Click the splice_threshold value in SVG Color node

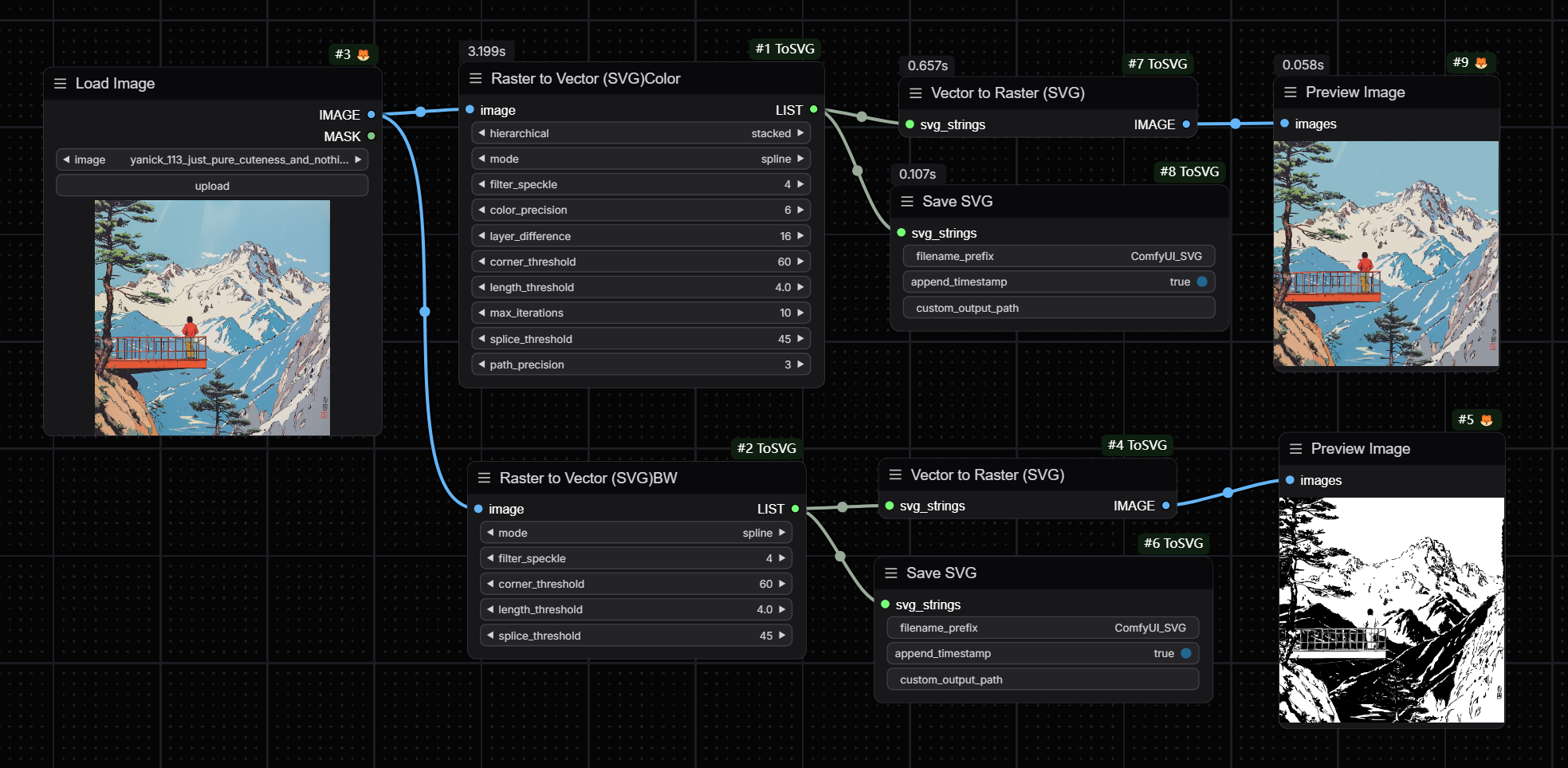coord(784,339)
